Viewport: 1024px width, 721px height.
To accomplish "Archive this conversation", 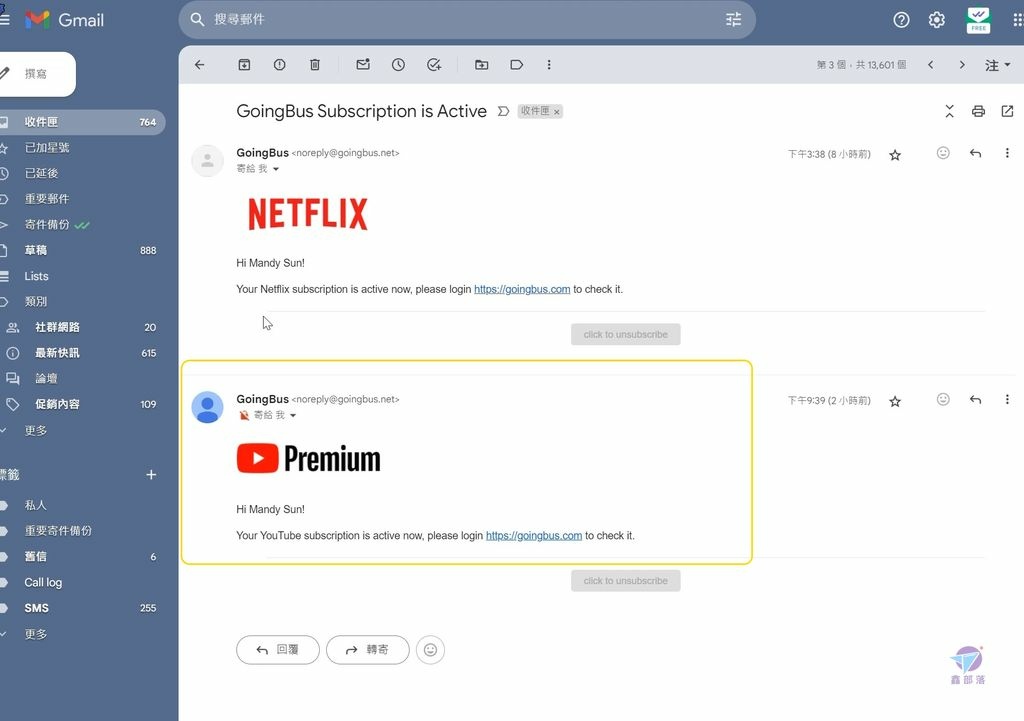I will coord(244,65).
